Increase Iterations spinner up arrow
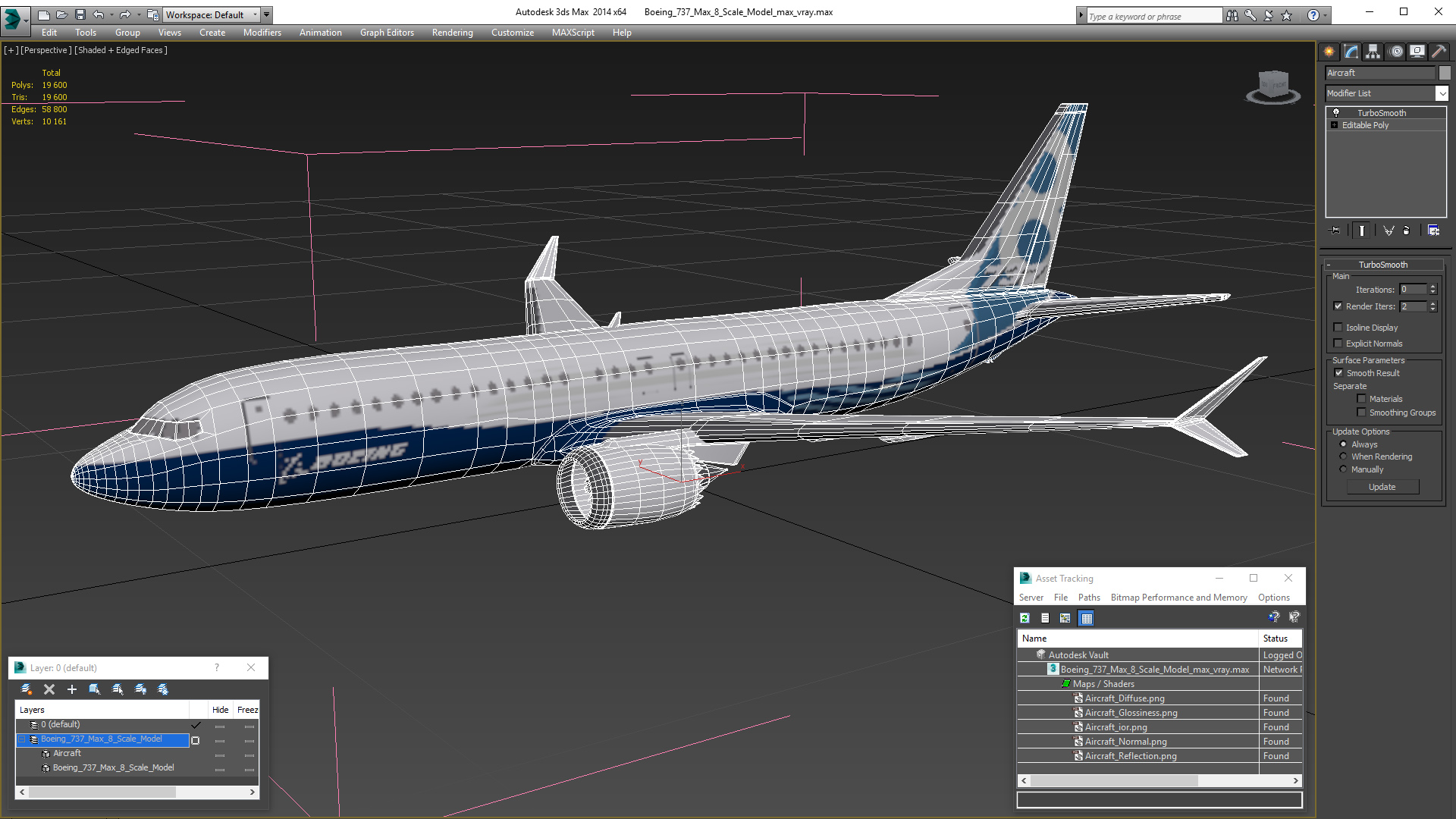This screenshot has width=1456, height=819. click(x=1433, y=287)
